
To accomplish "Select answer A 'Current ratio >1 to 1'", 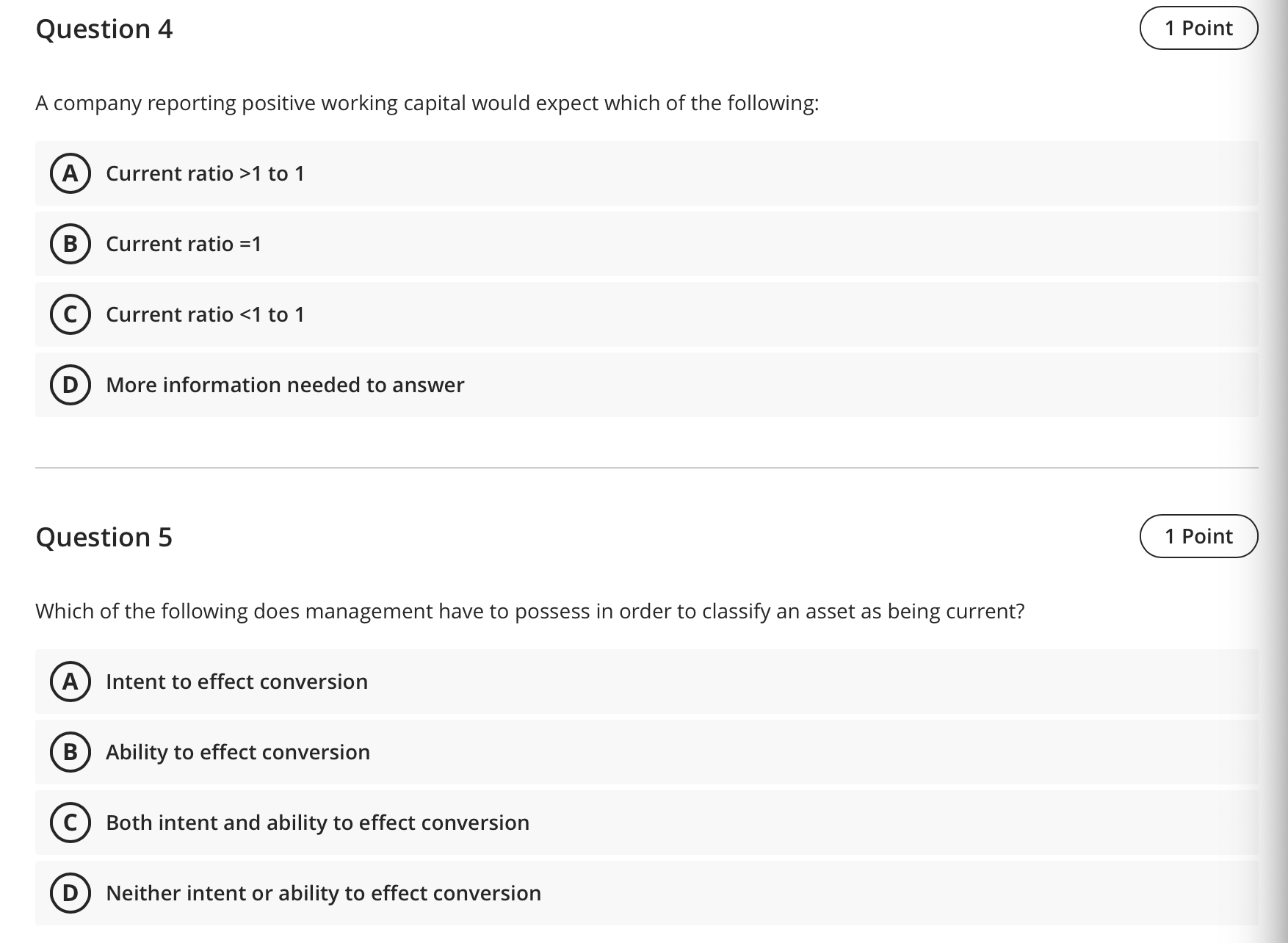I will (206, 173).
